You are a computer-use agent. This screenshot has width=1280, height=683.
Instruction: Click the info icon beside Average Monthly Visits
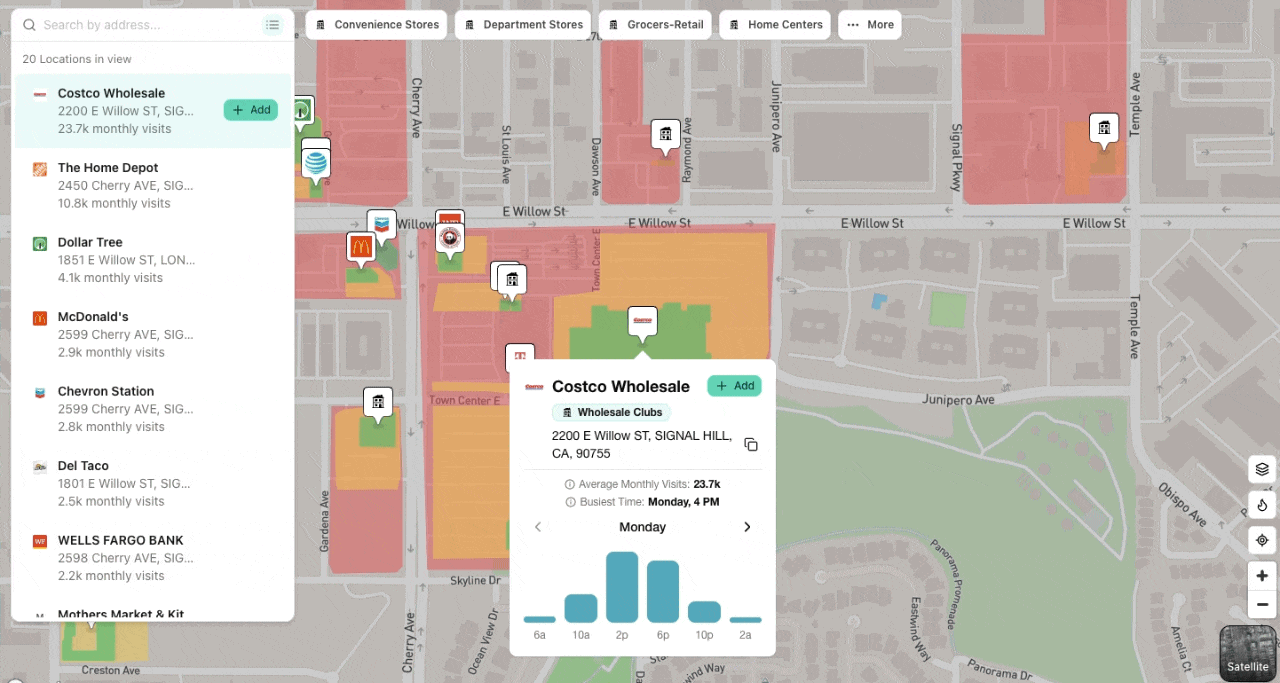click(x=570, y=484)
